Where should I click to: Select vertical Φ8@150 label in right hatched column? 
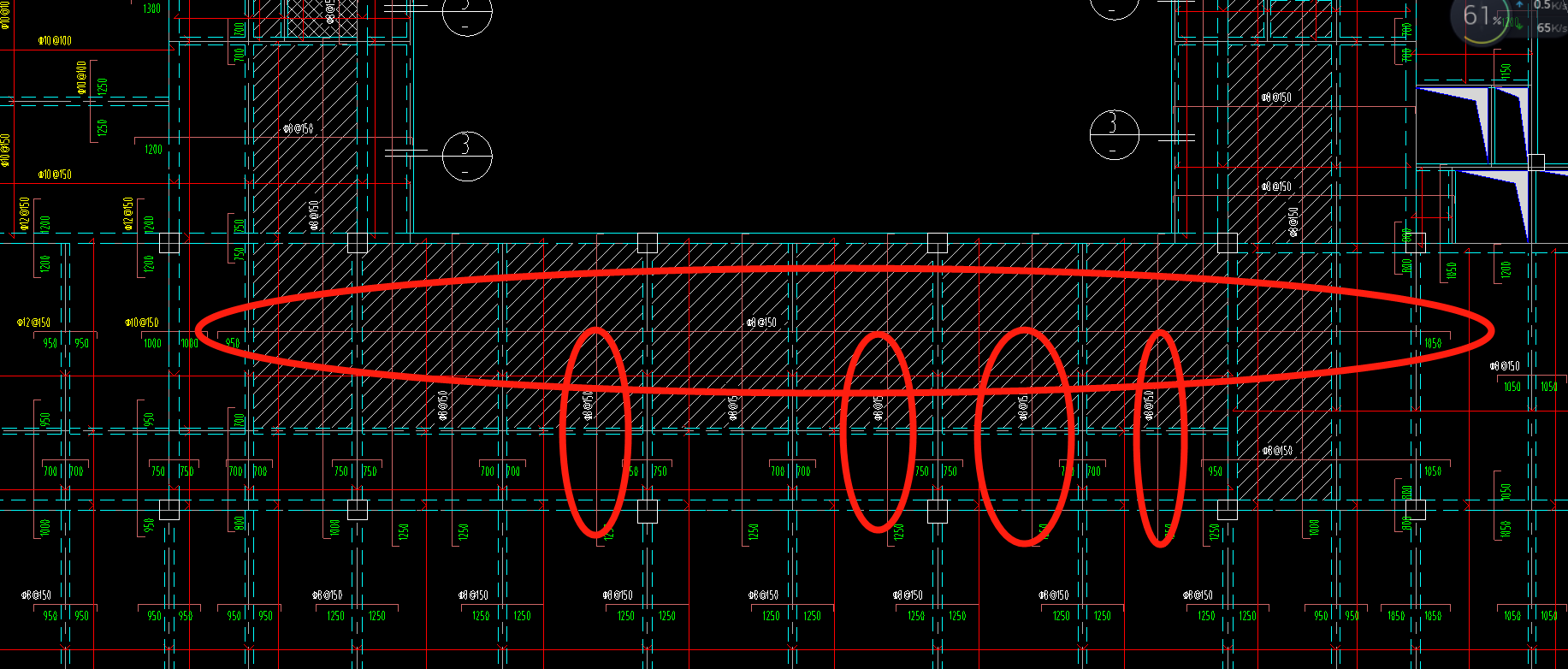(x=1293, y=221)
